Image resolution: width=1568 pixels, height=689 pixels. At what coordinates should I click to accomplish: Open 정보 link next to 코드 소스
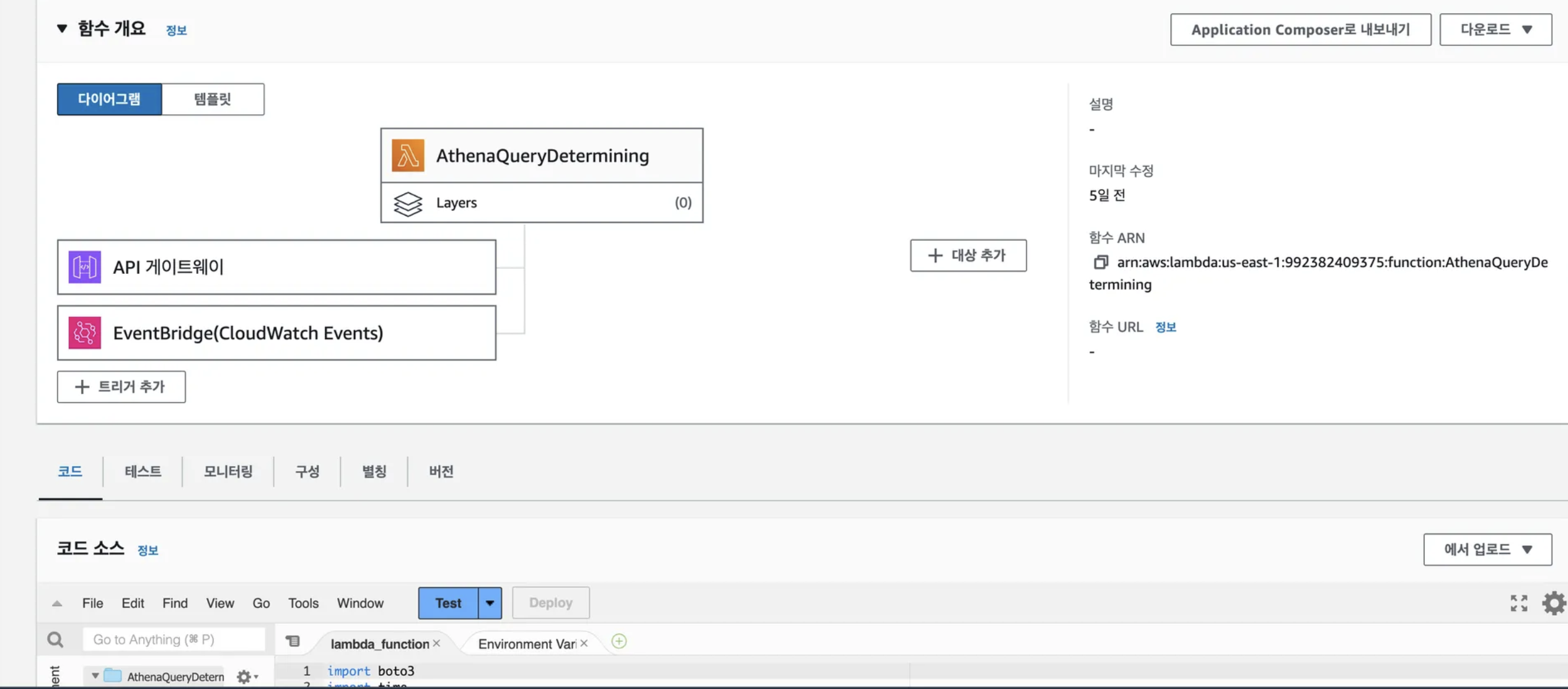pyautogui.click(x=148, y=550)
